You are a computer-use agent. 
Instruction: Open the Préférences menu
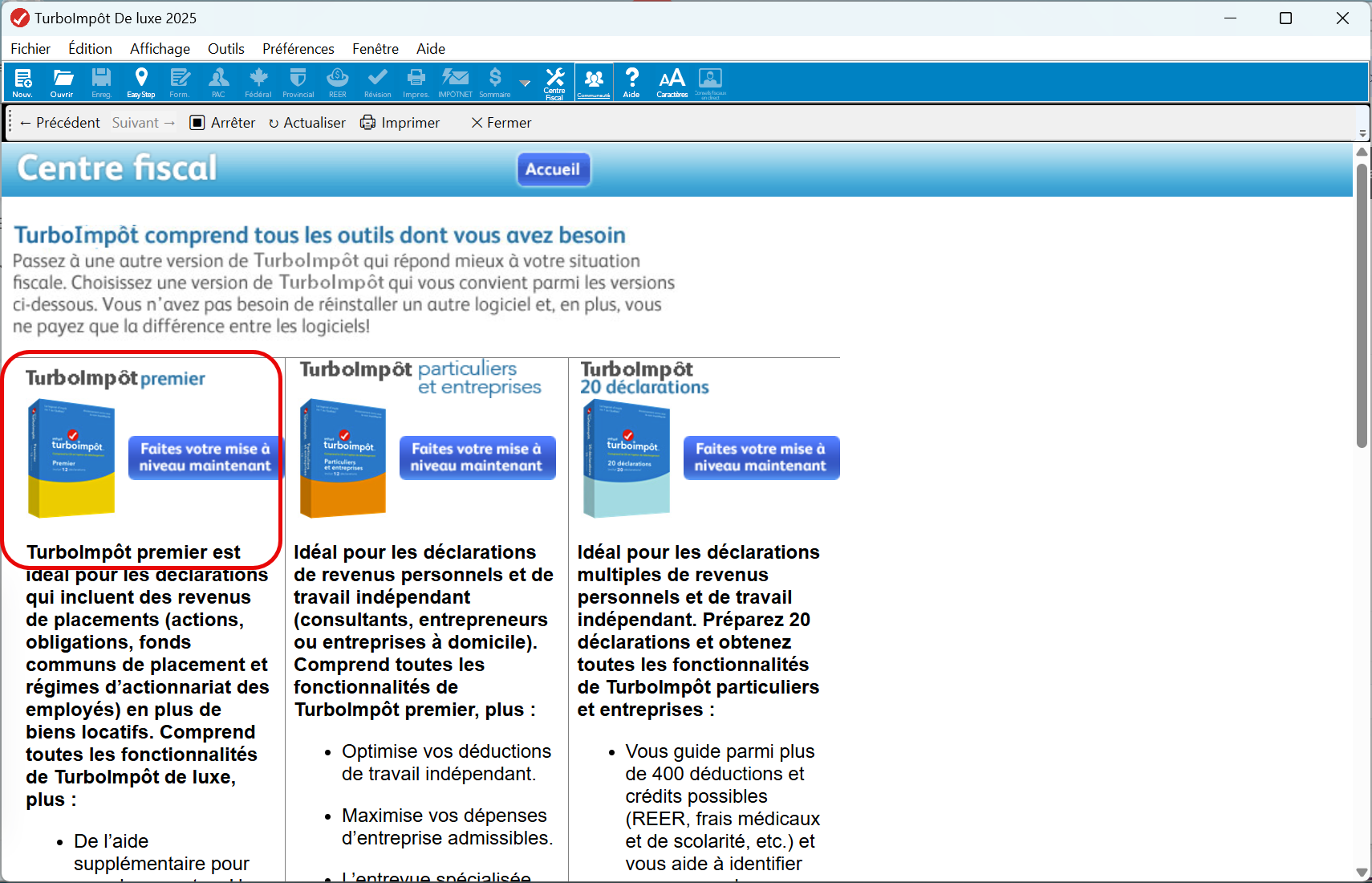click(x=298, y=49)
